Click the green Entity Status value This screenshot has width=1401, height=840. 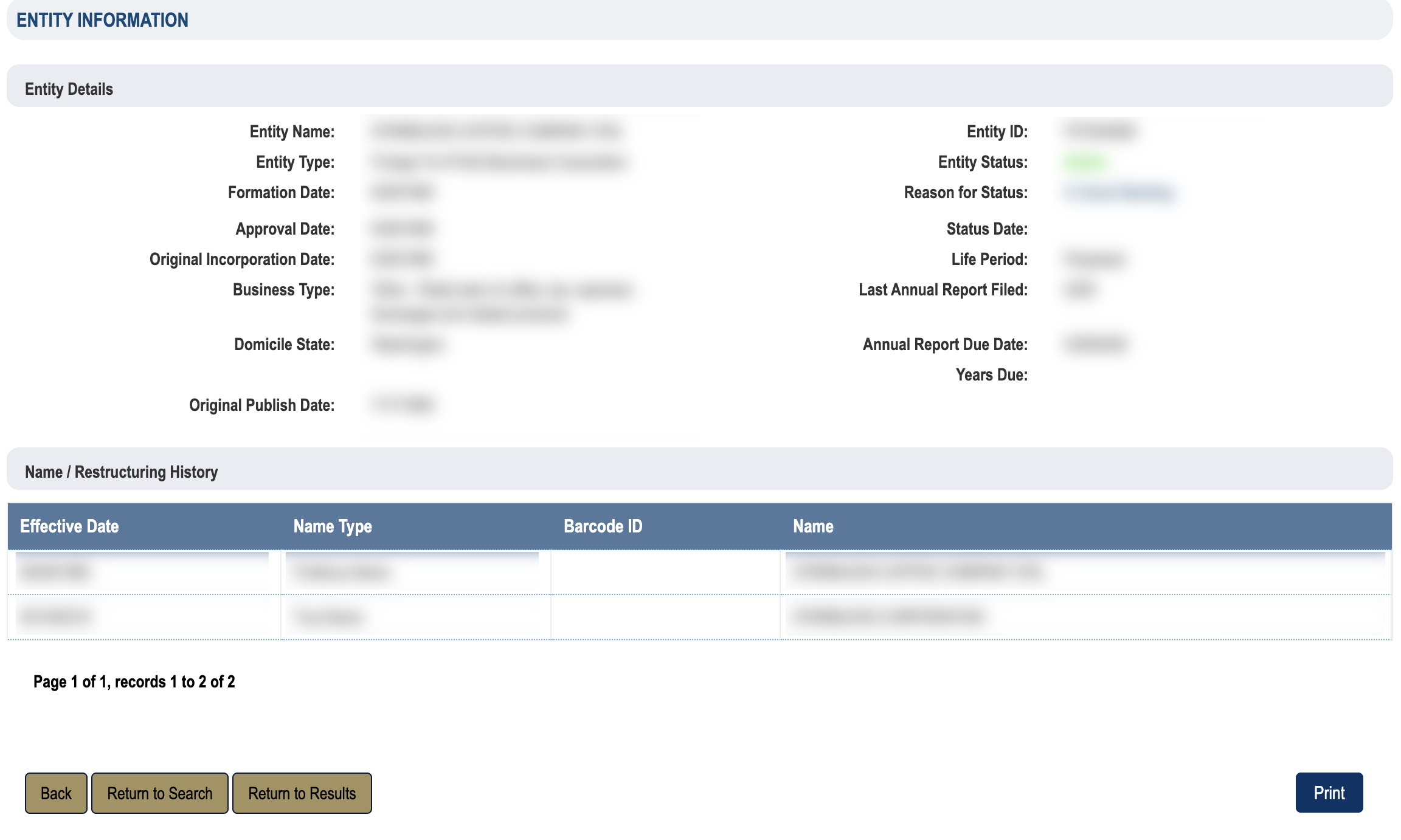(x=1085, y=162)
